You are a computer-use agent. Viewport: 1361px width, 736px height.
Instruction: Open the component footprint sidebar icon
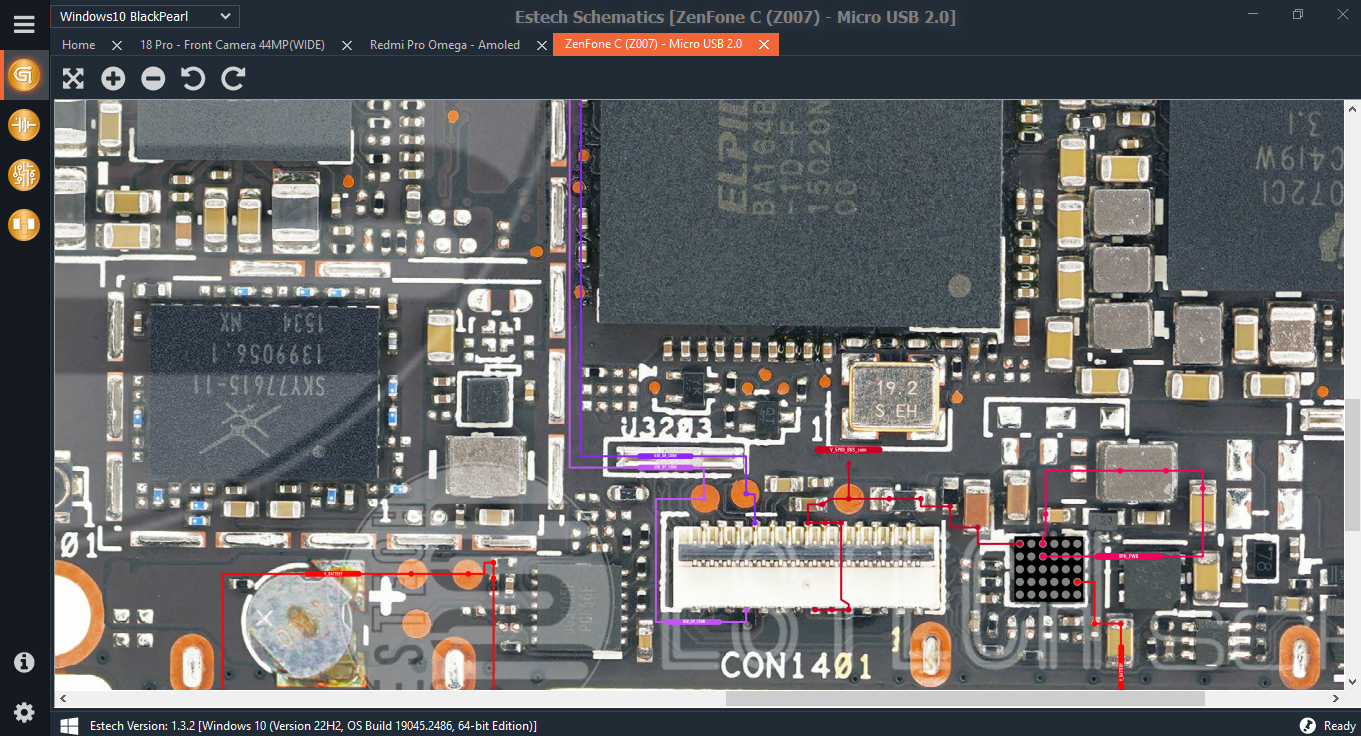click(x=24, y=225)
